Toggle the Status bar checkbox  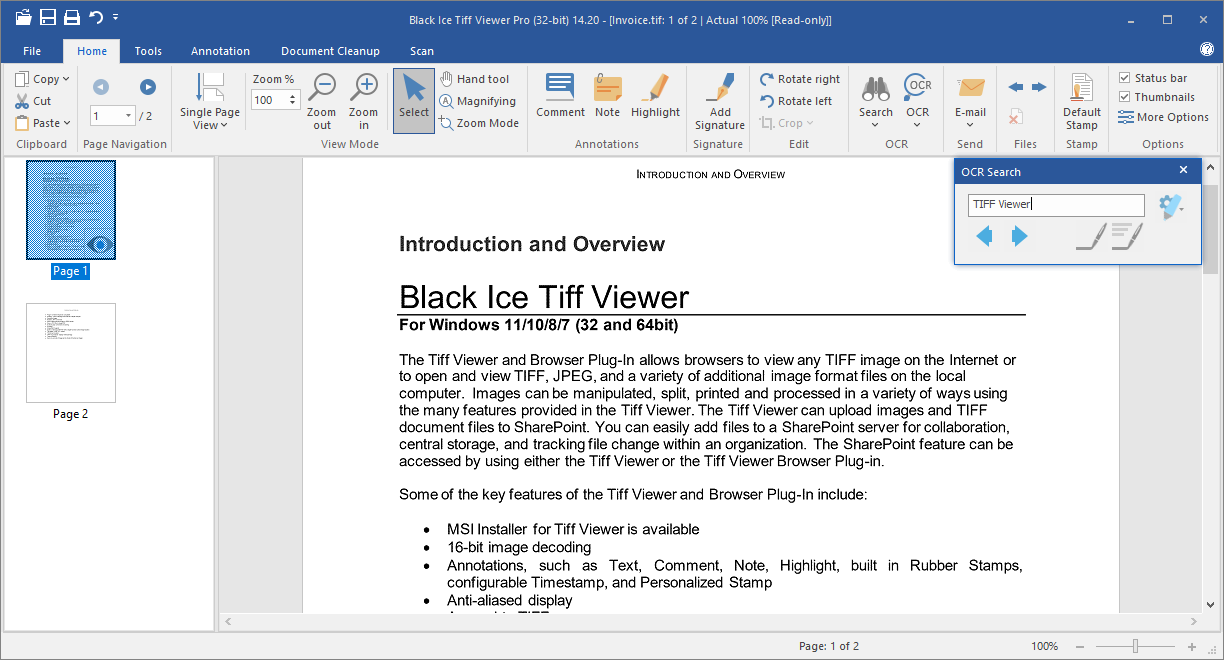(x=1153, y=78)
